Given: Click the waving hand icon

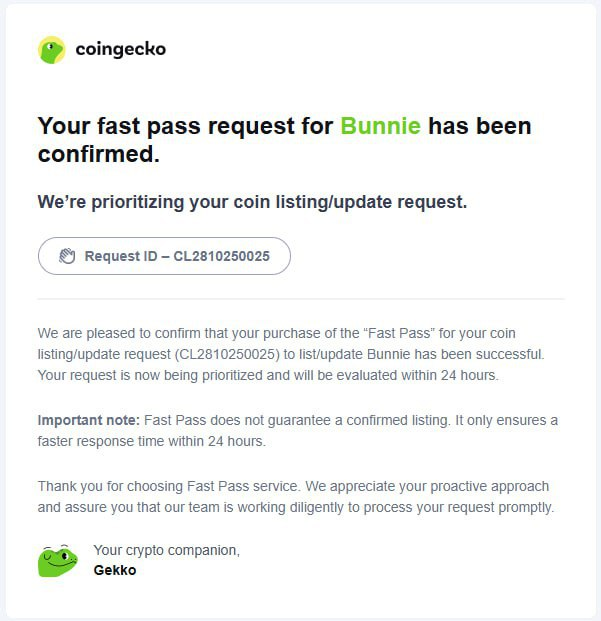Looking at the screenshot, I should click(67, 256).
